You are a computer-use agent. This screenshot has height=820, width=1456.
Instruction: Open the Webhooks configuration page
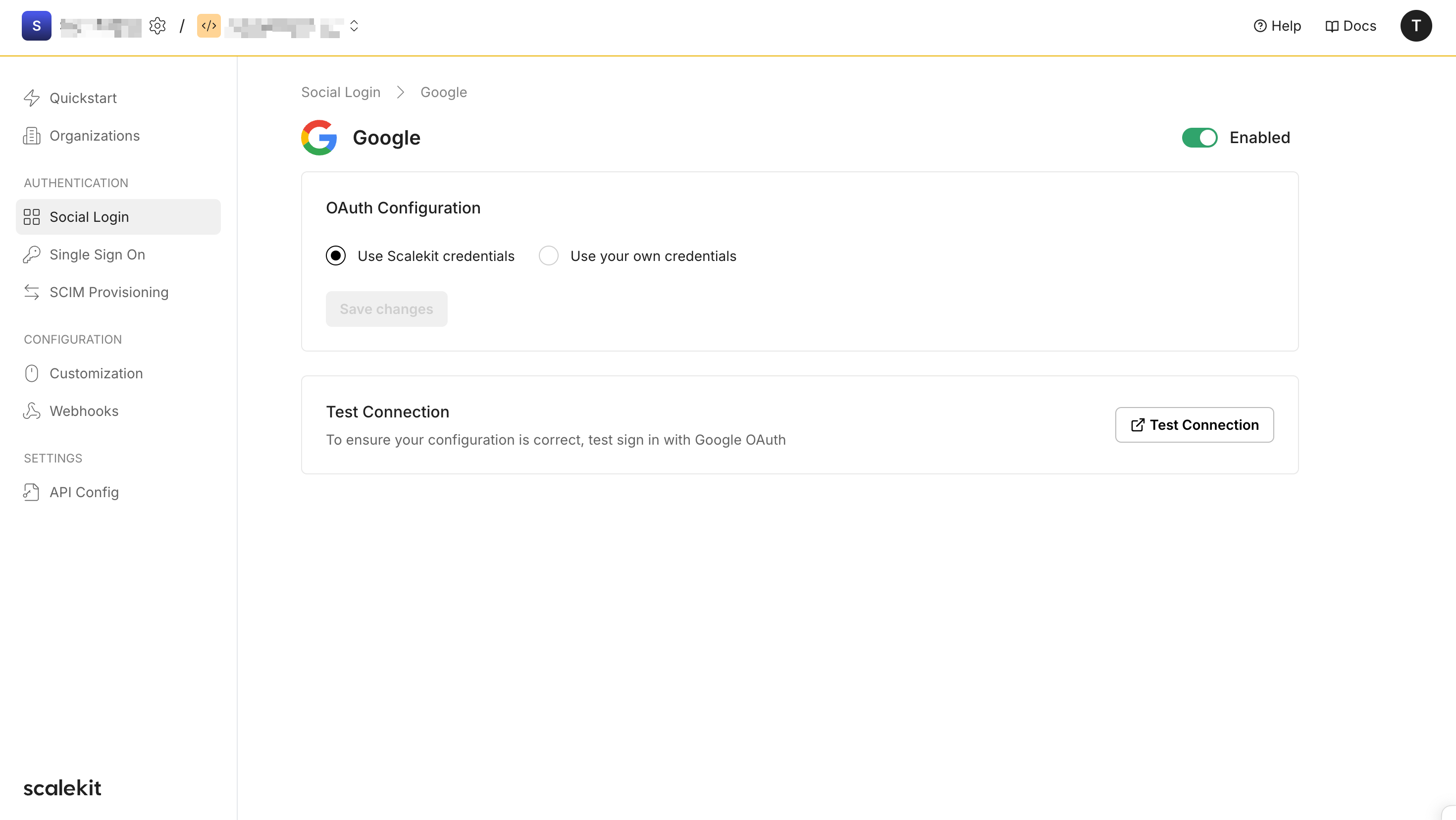tap(84, 411)
